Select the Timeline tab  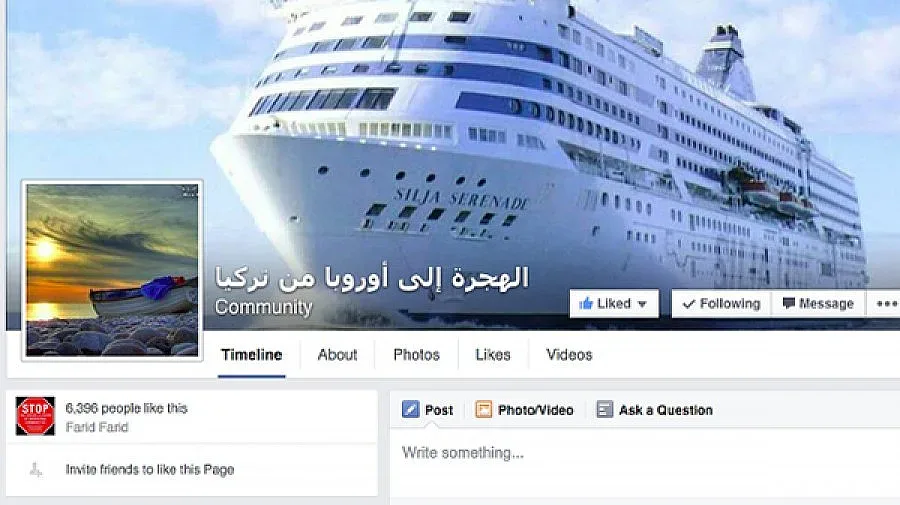point(251,355)
